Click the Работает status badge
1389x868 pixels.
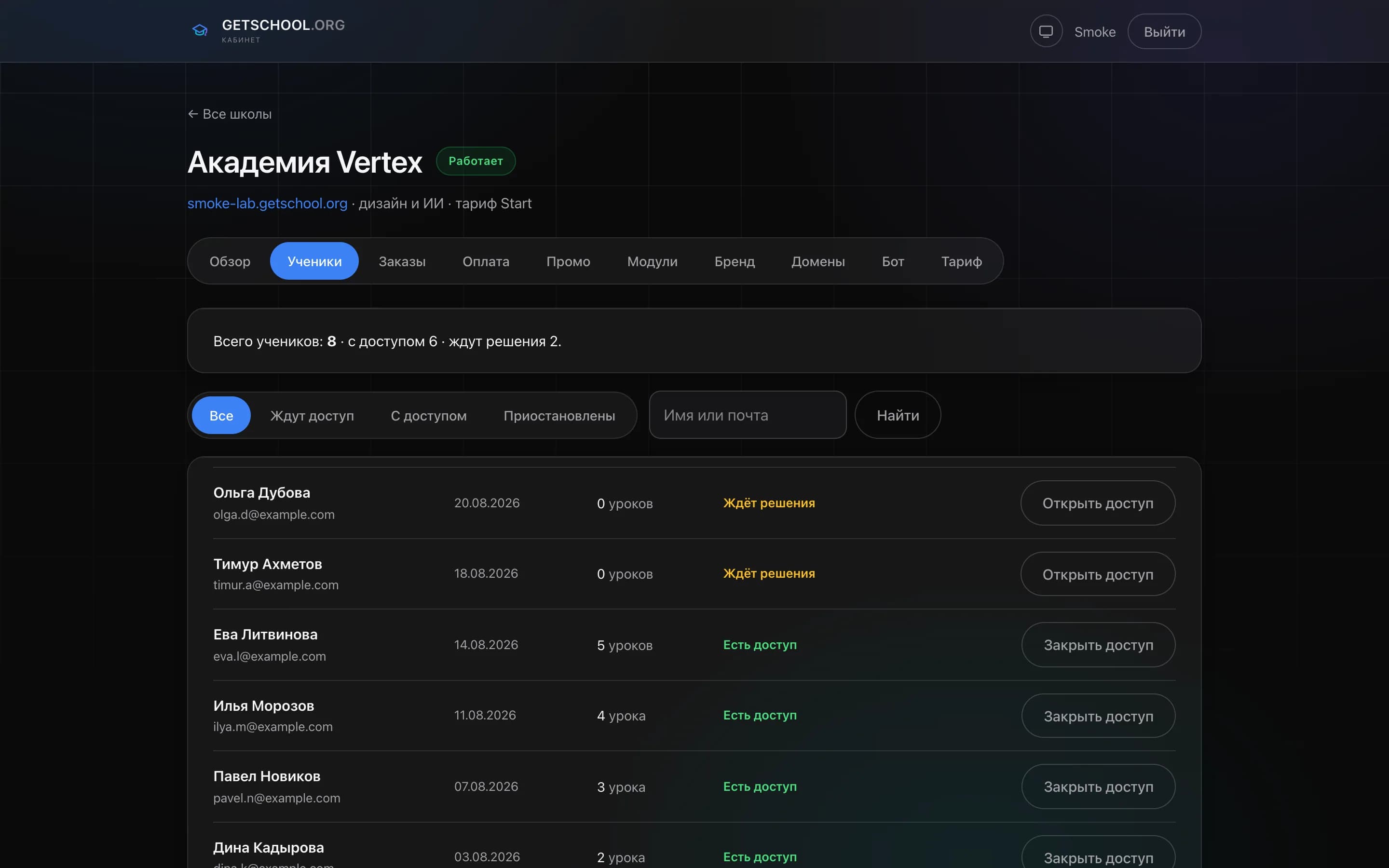coord(476,161)
